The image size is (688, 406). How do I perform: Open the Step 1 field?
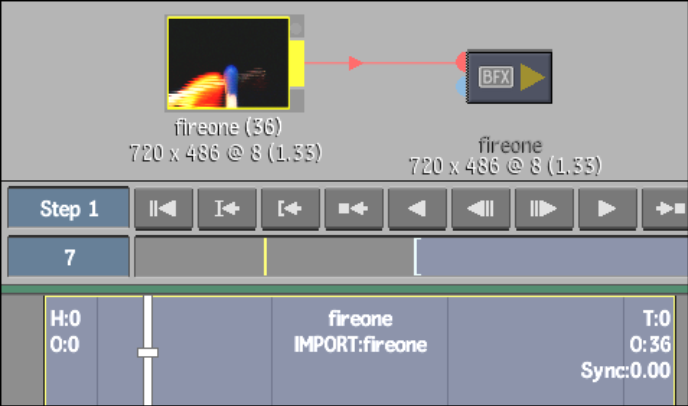tap(68, 208)
